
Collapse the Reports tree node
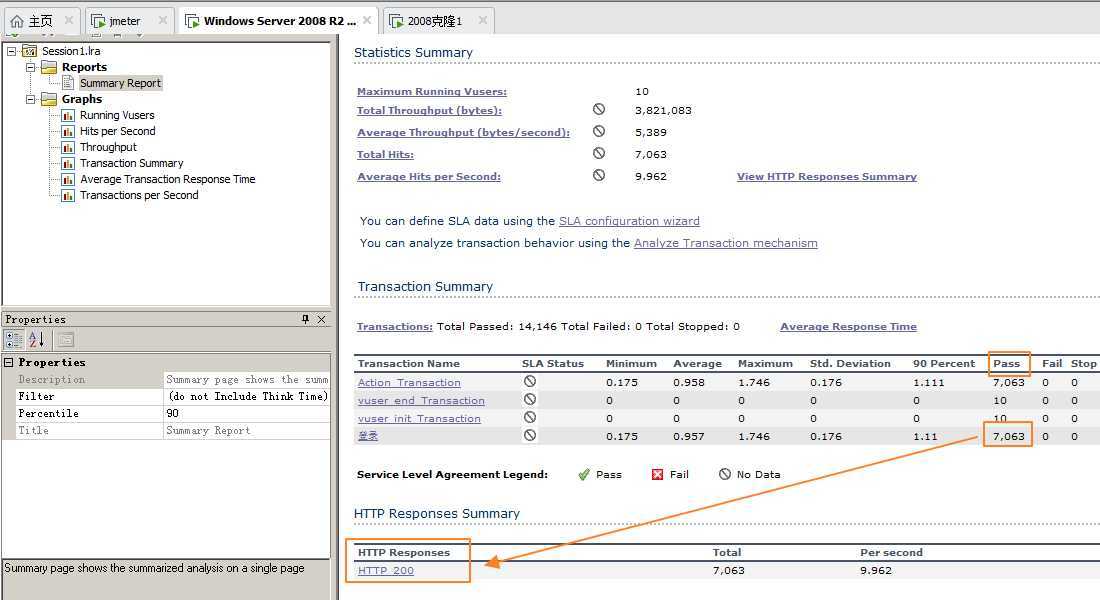coord(30,67)
